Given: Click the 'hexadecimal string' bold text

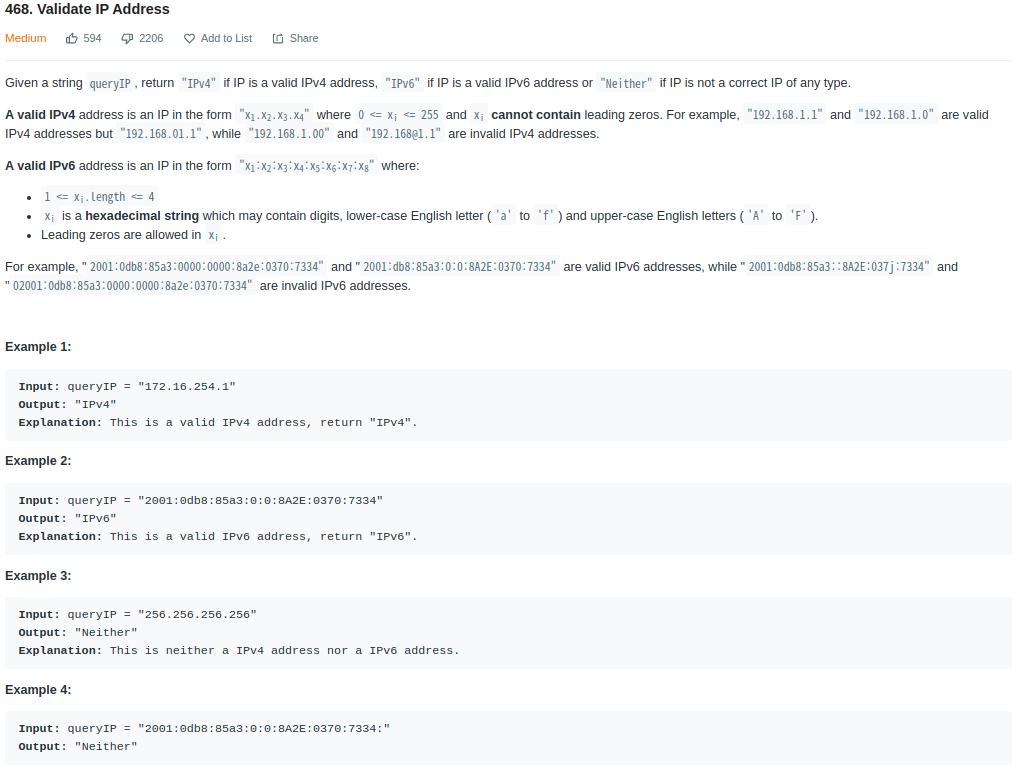Looking at the screenshot, I should pos(142,216).
